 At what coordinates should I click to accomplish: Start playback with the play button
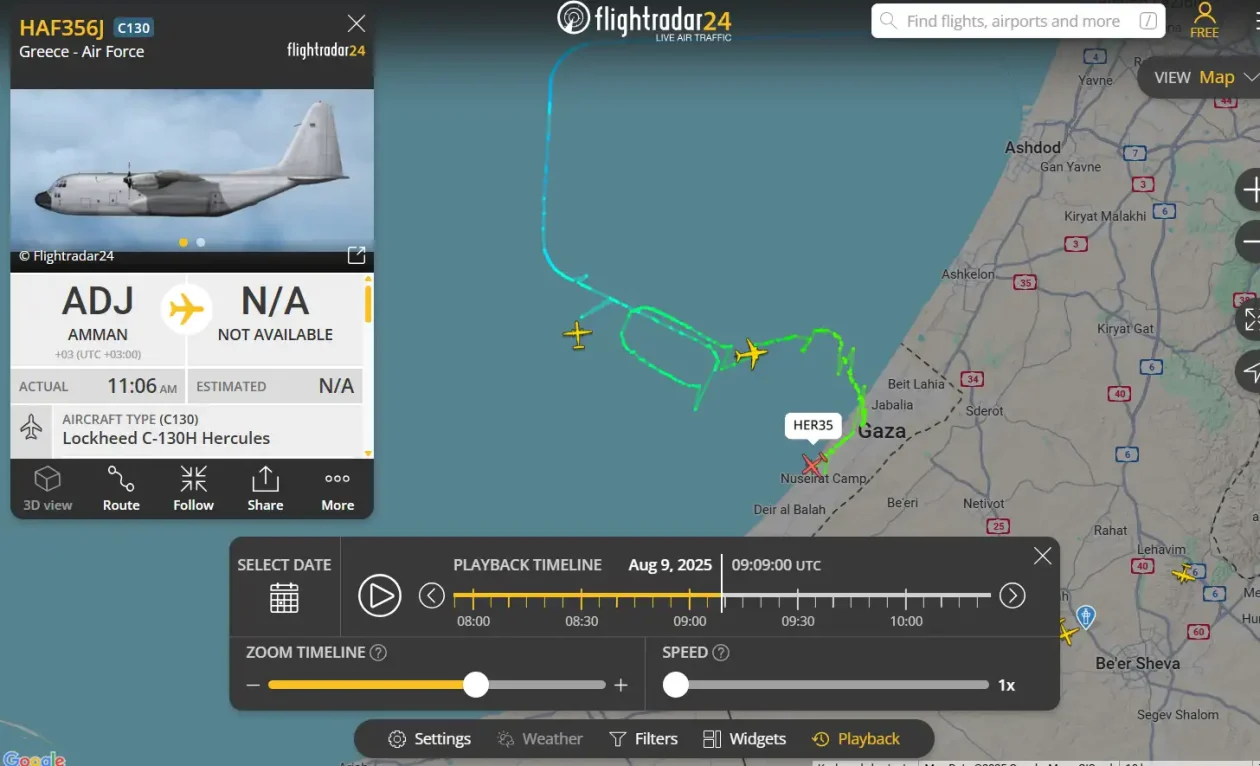coord(380,596)
